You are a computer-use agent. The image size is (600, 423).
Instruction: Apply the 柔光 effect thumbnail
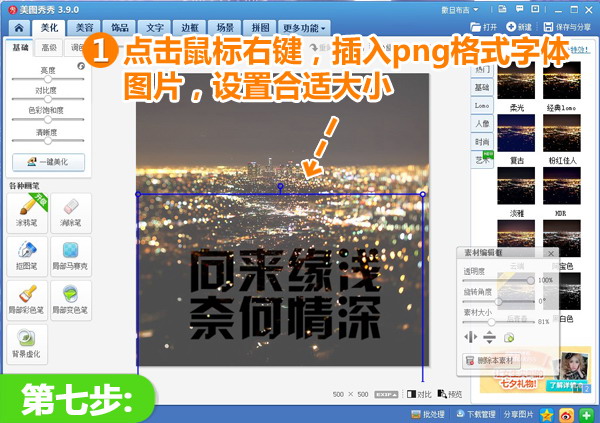[516, 80]
